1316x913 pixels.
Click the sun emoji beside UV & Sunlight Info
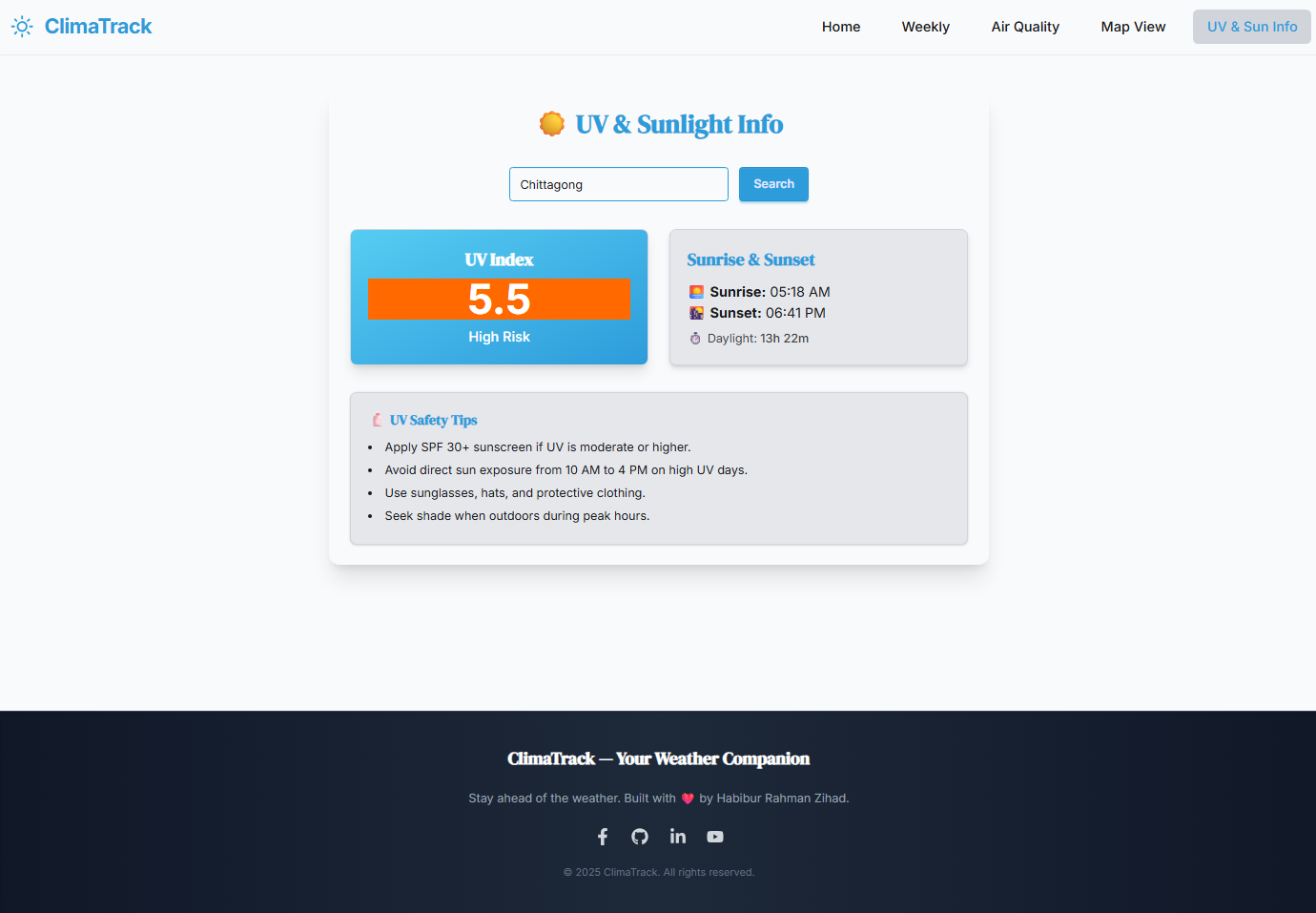pyautogui.click(x=552, y=124)
